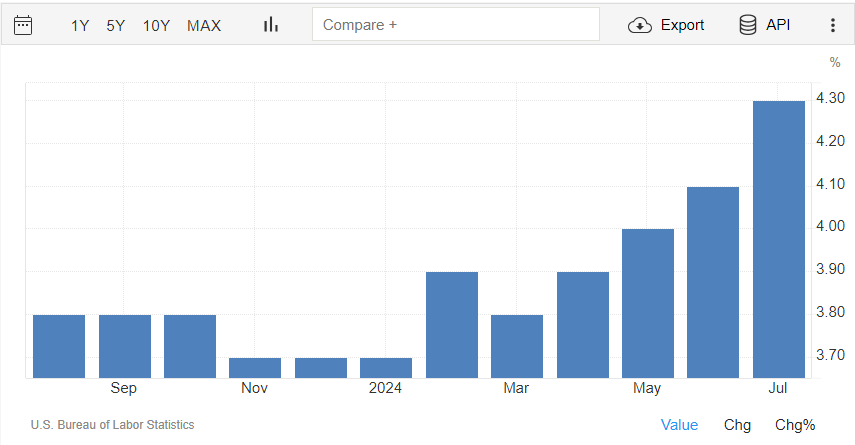Click the Jul x-axis label

778,388
